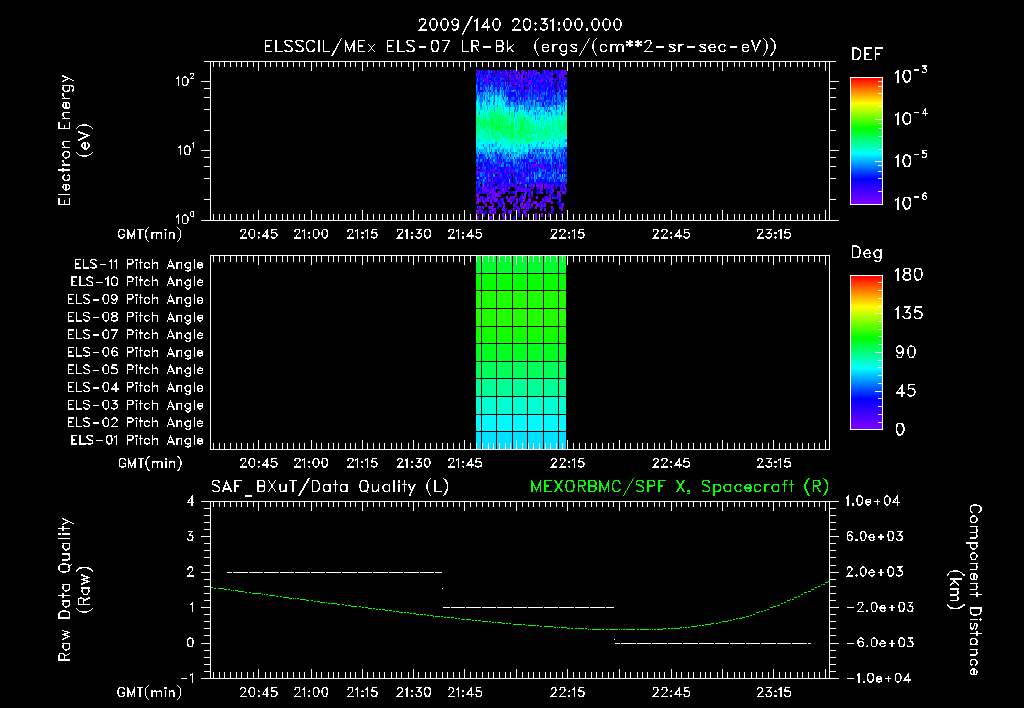Click the SAF_BXuT/Data Quality (L) legend

[x=330, y=487]
